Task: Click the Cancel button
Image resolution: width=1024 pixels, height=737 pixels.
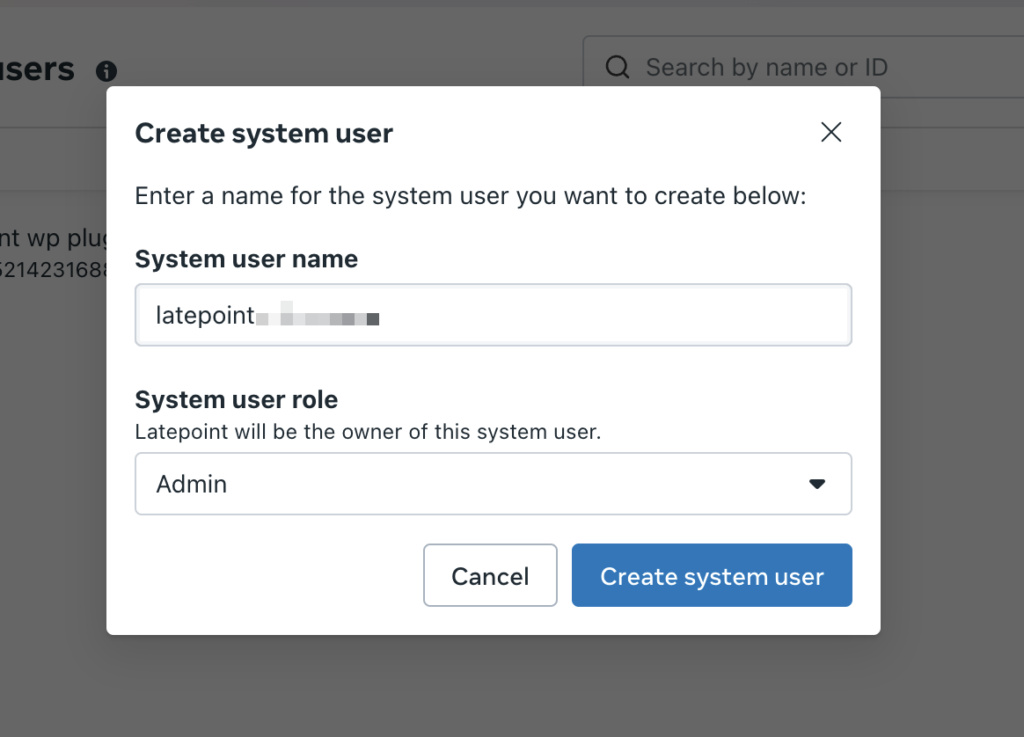Action: coord(490,575)
